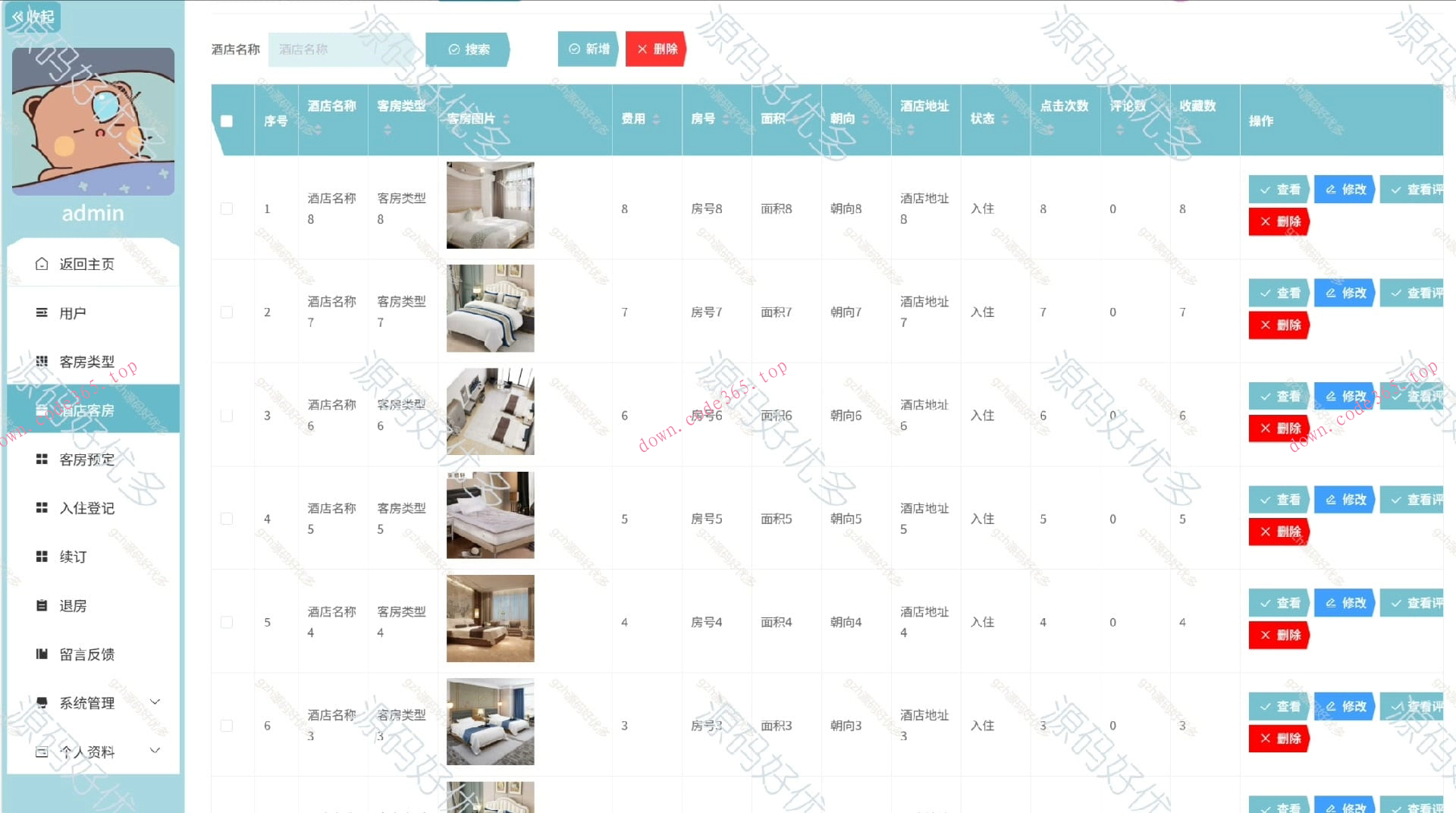Focus the 酒店名称 search input field
The height and width of the screenshot is (813, 1456).
point(341,49)
